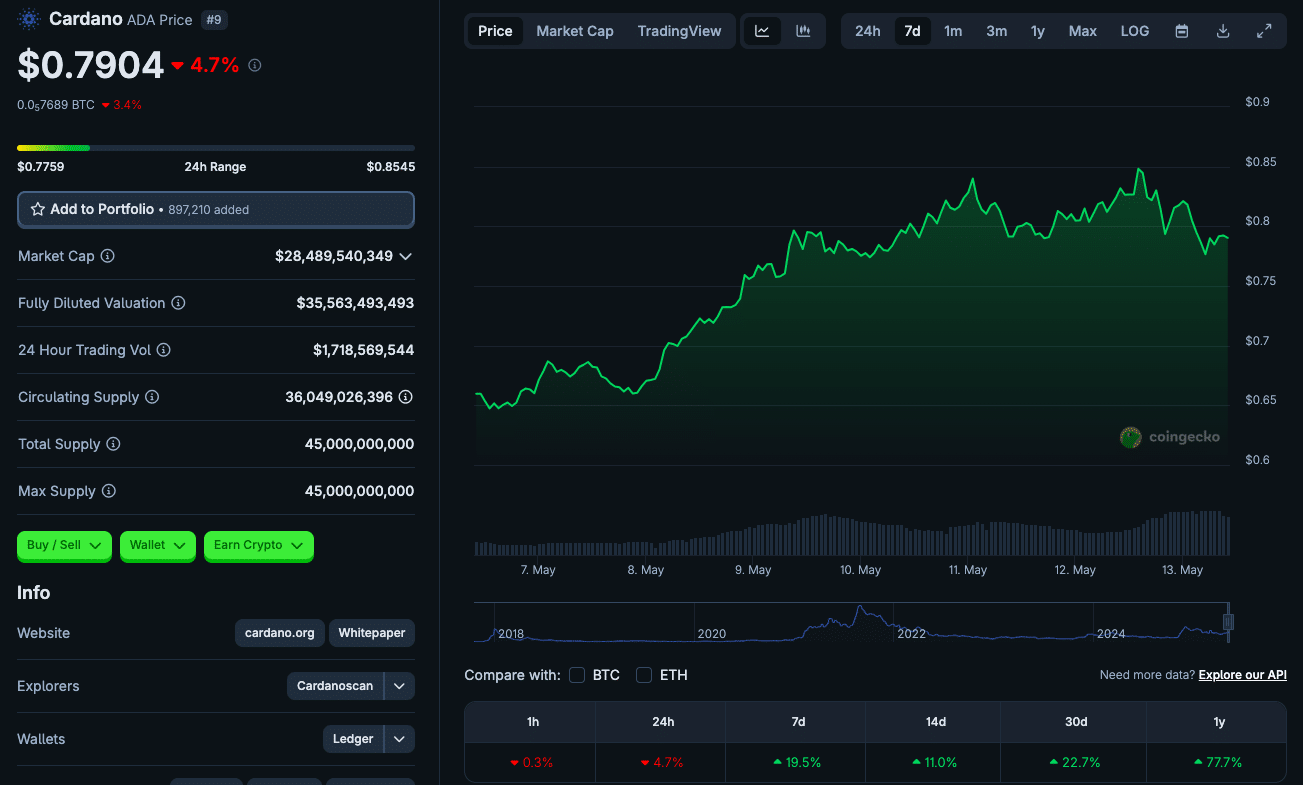This screenshot has height=785, width=1303.
Task: Switch to Market Cap chart tab
Action: (x=575, y=31)
